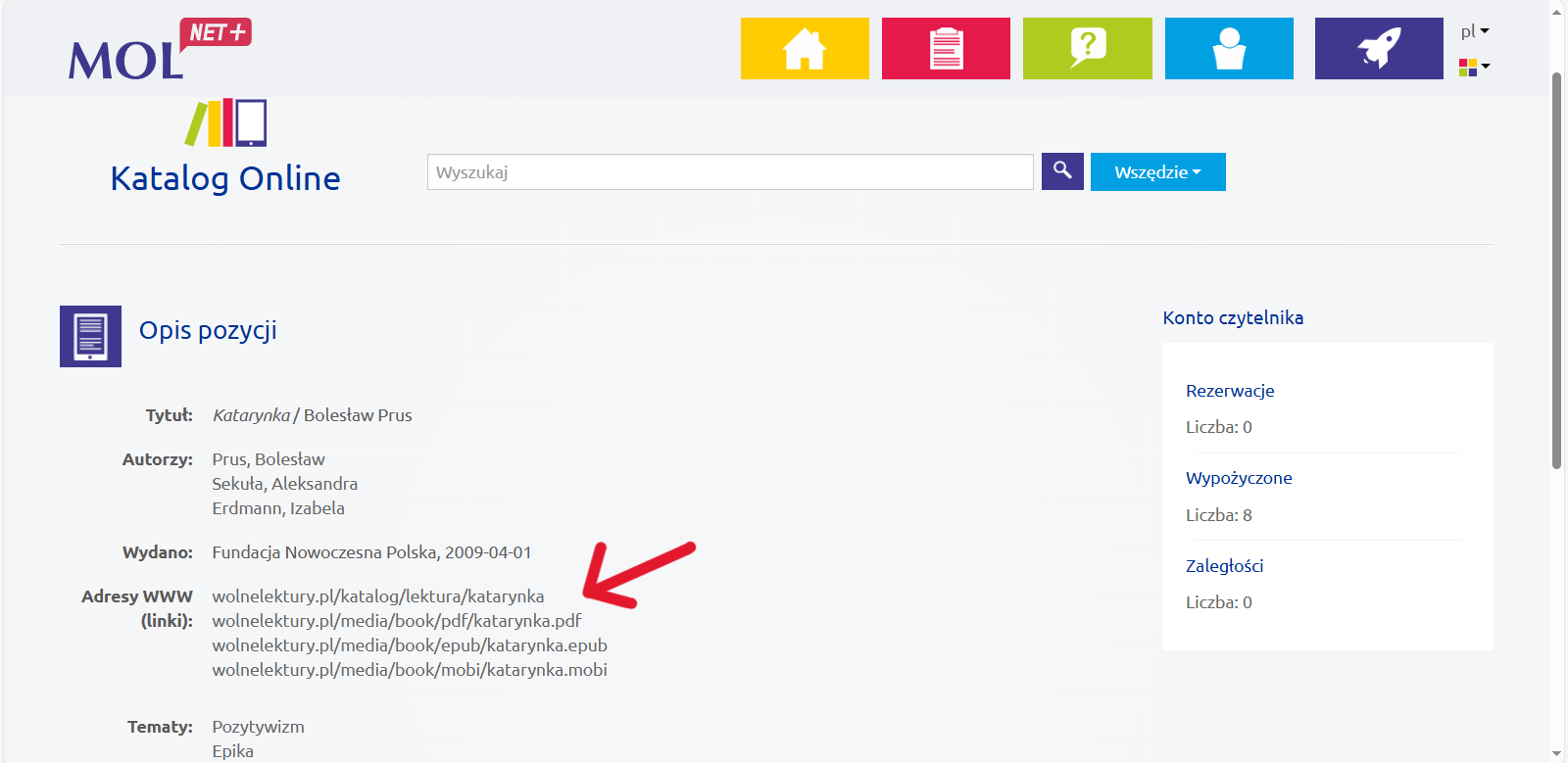
Task: Click the Katalog Online heading link
Action: click(225, 178)
